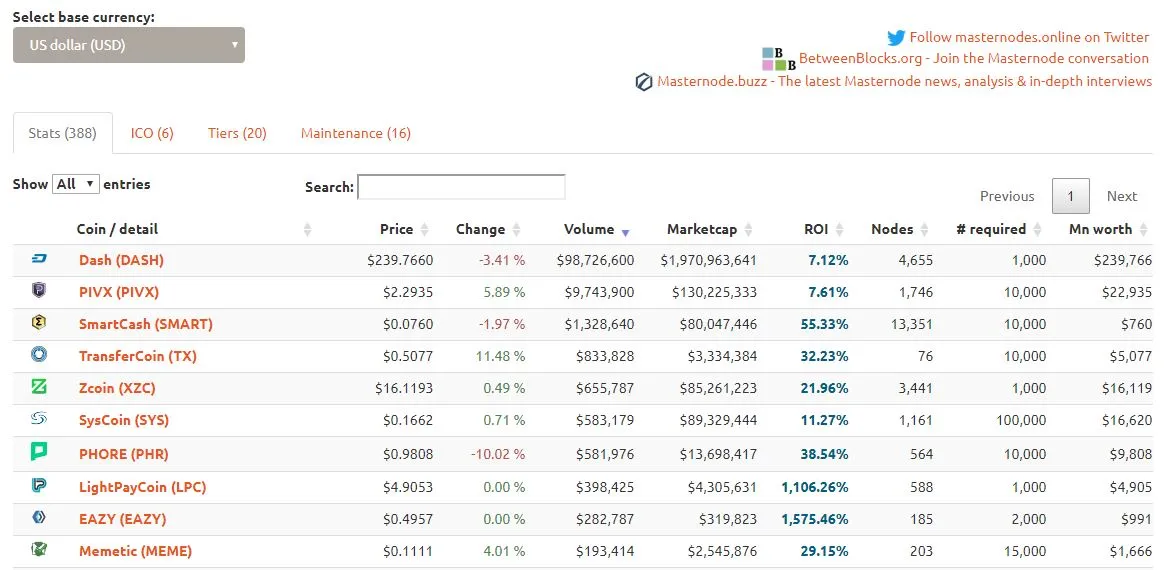Click Zcoin marketcap $85,261,223
This screenshot has width=1171, height=570.
(x=718, y=389)
